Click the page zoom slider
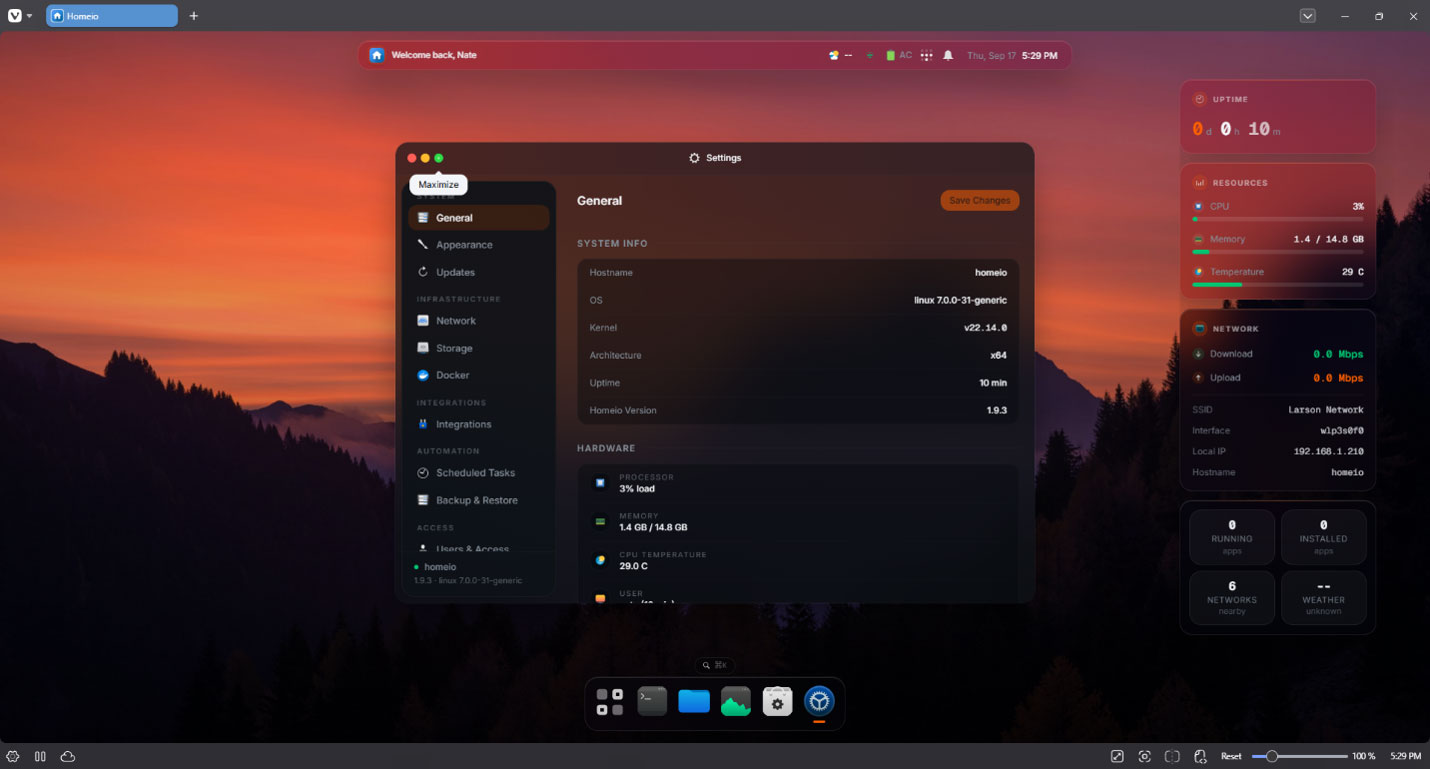 [x=1300, y=756]
